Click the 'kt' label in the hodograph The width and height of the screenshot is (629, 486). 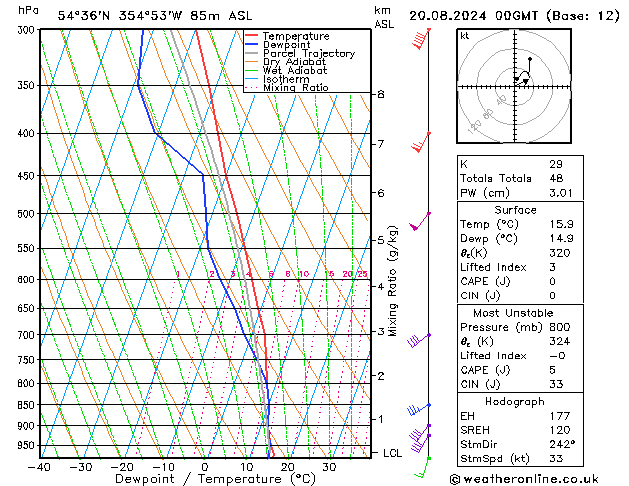(464, 36)
